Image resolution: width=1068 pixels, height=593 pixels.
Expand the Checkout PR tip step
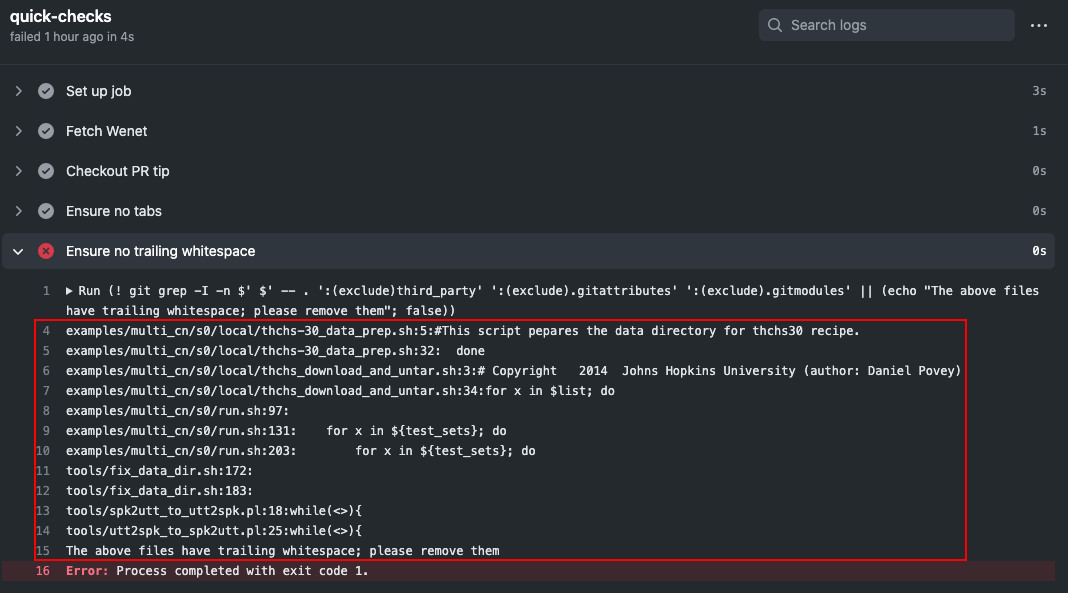(17, 170)
